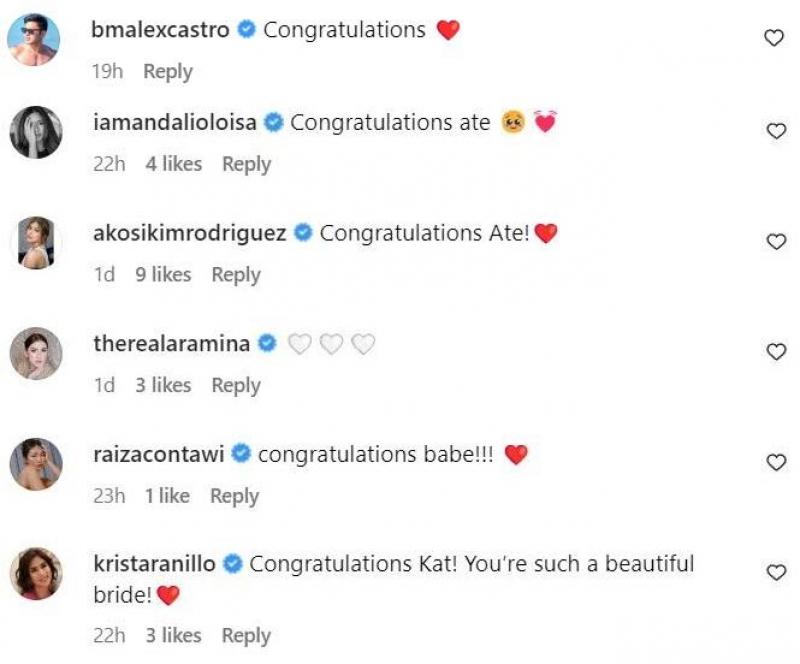Click raizacontawi's avatar image
This screenshot has width=800, height=664.
tap(35, 464)
